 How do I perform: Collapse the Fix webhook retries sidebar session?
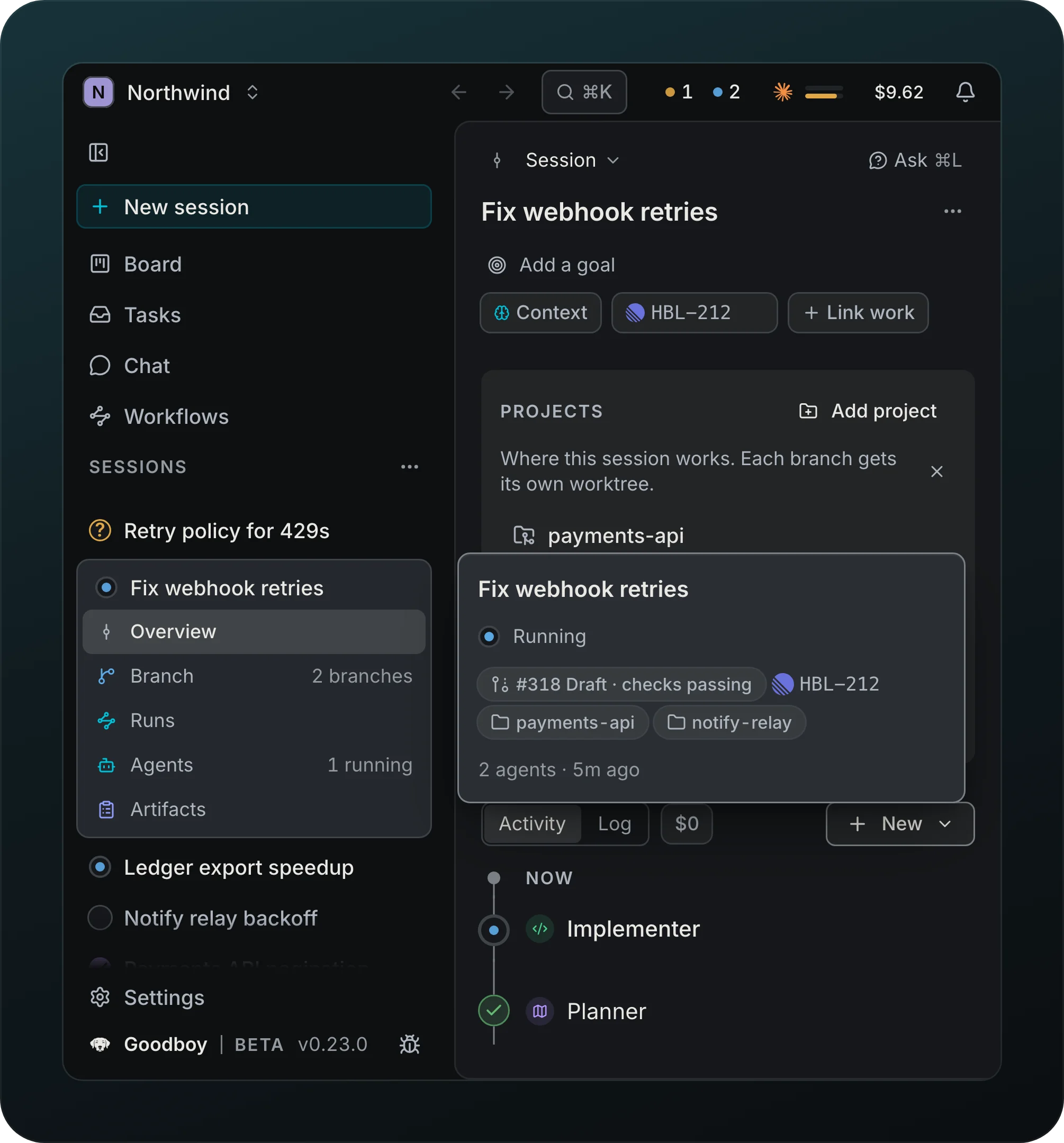click(254, 587)
